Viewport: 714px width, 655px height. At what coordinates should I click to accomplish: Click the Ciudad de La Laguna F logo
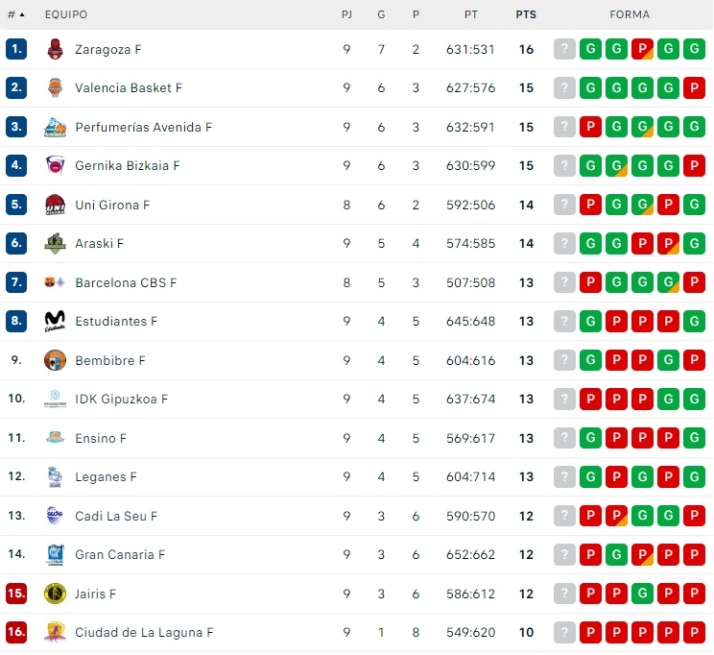55,633
